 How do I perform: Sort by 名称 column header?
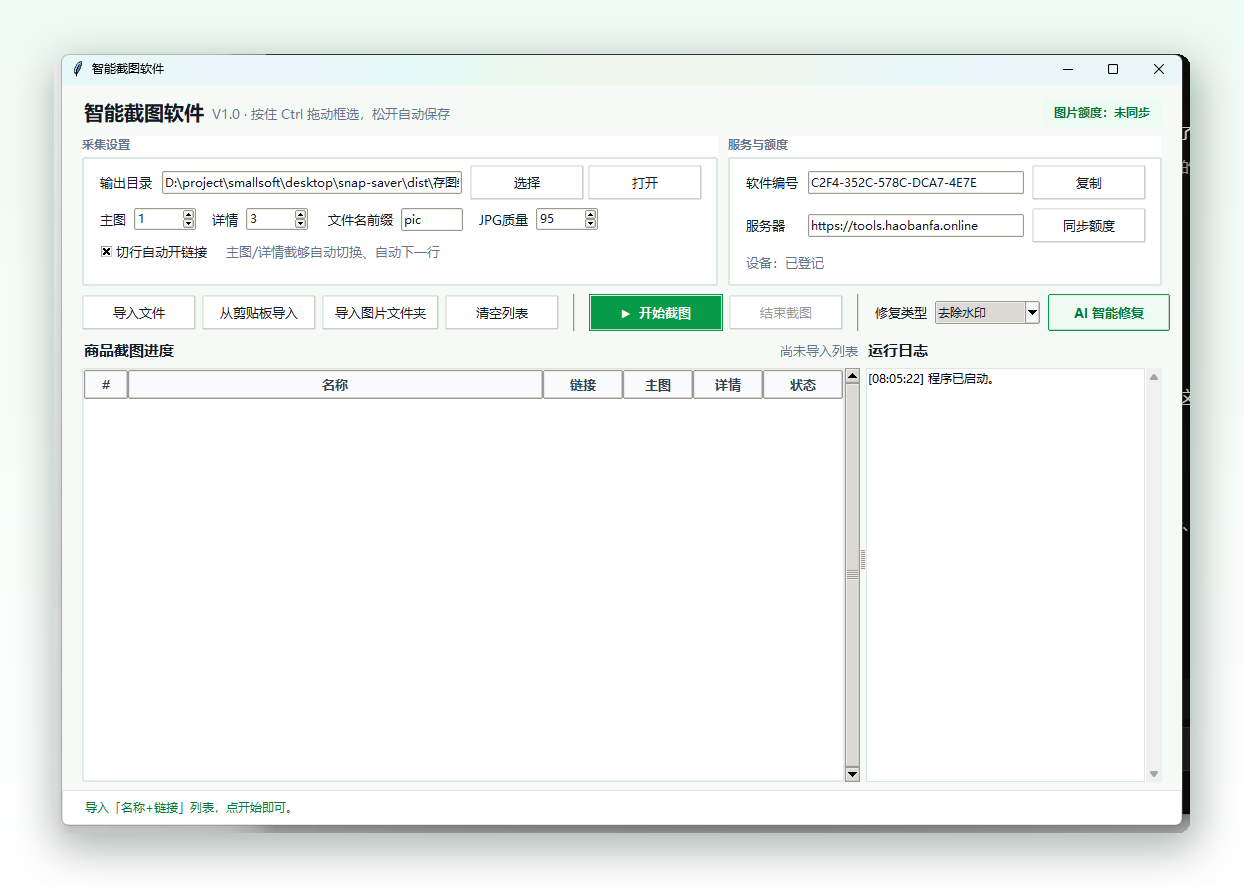point(335,385)
